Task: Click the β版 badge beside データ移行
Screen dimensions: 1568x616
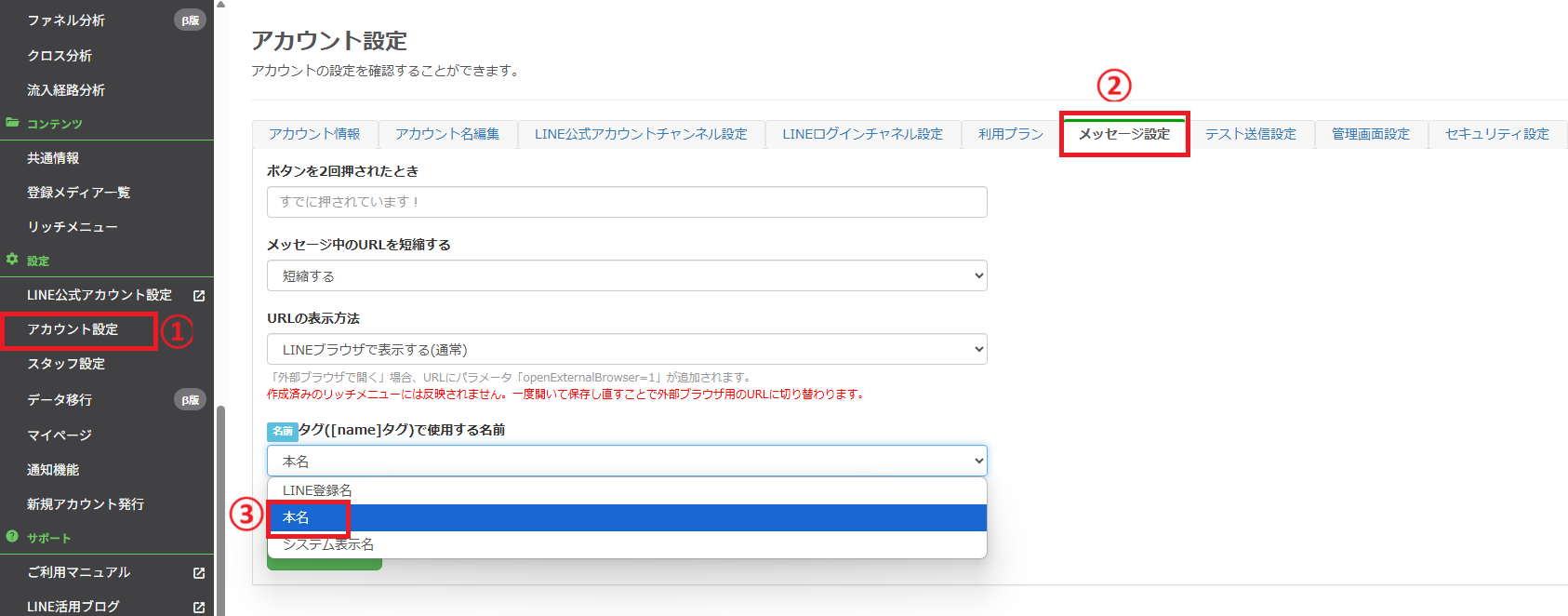Action: pos(190,400)
